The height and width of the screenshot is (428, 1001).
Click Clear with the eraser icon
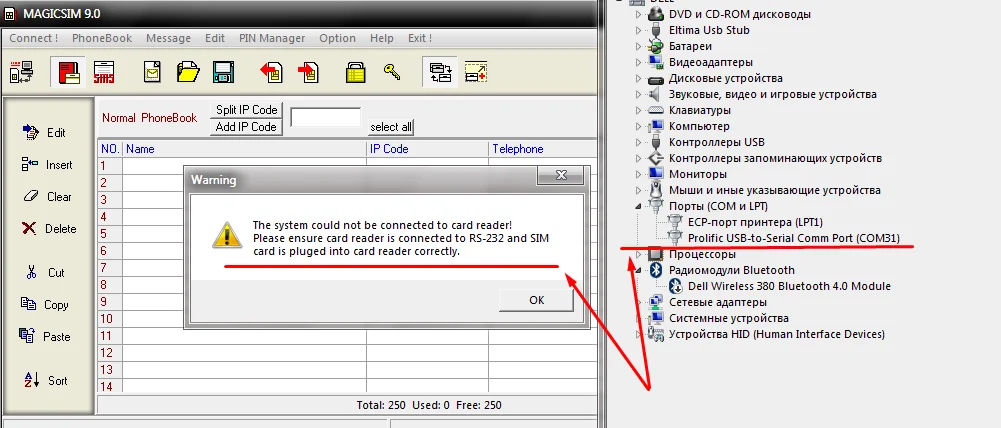click(x=47, y=197)
